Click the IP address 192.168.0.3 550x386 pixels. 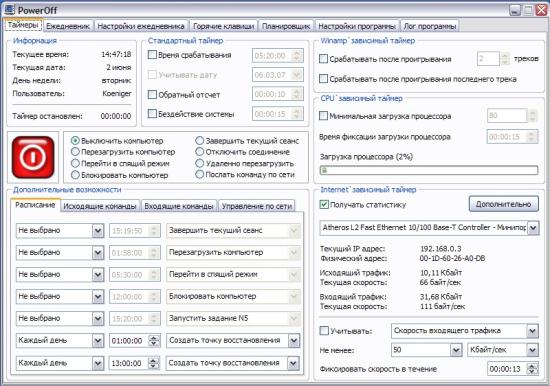point(441,249)
